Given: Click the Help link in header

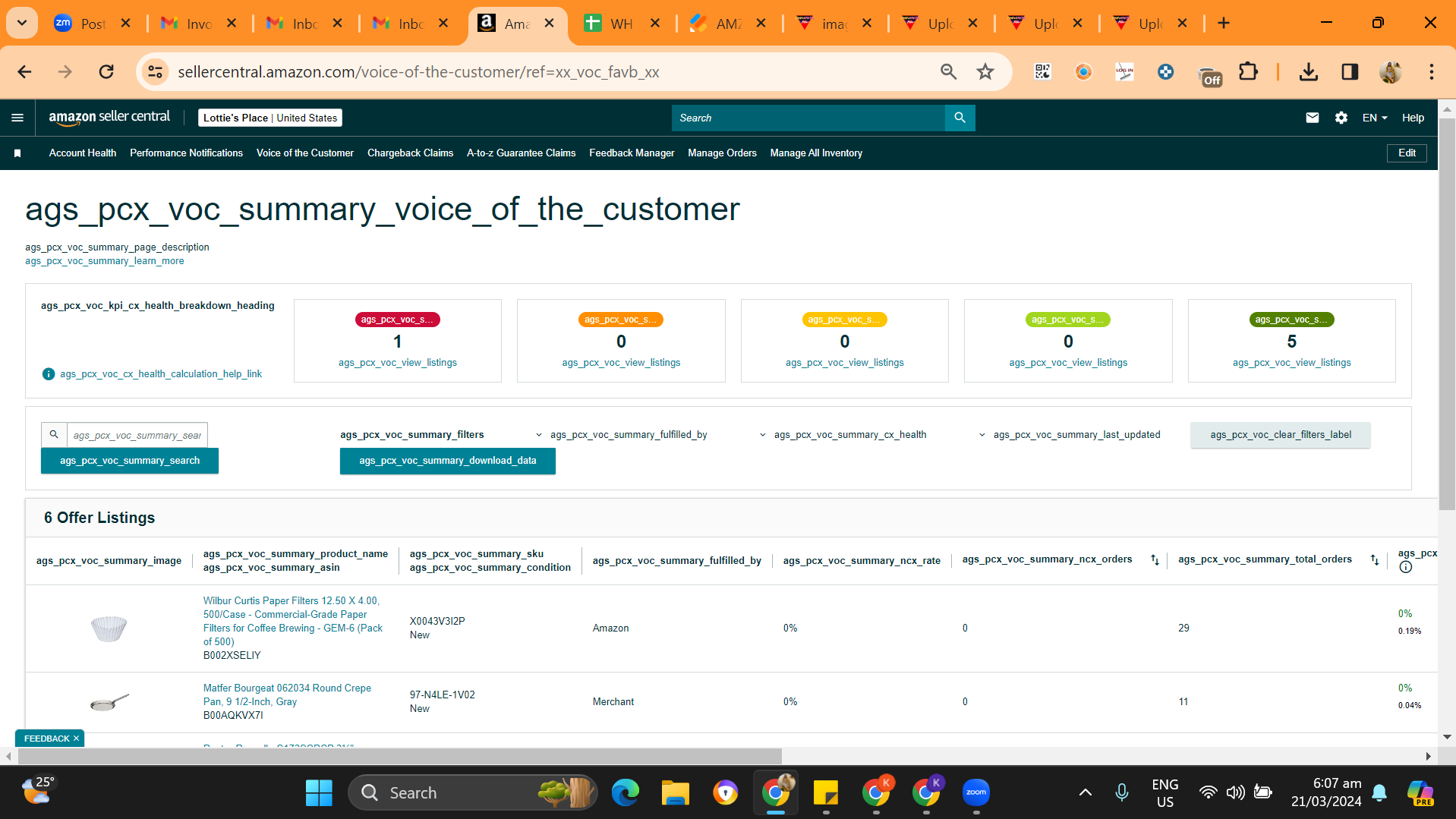Looking at the screenshot, I should pos(1412,118).
